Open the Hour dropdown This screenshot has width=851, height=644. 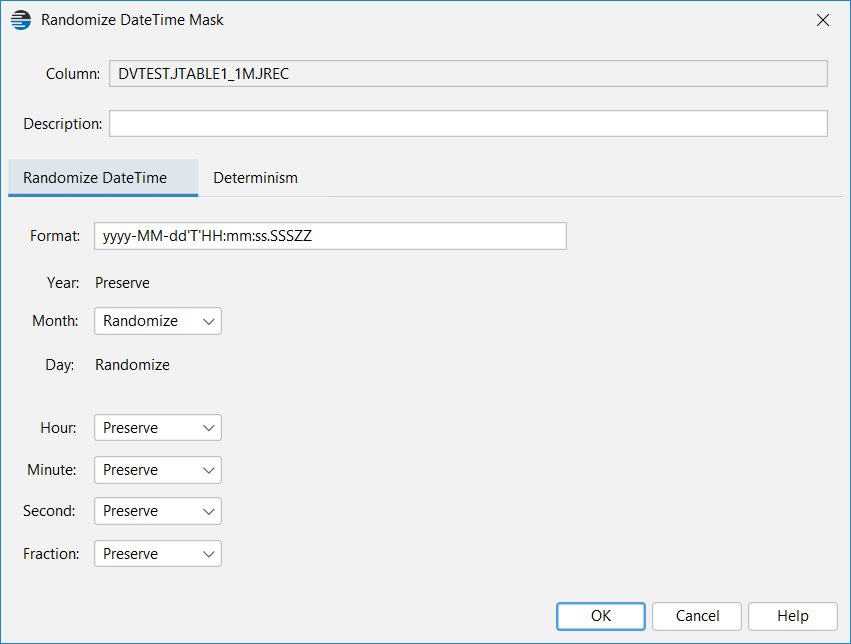157,428
